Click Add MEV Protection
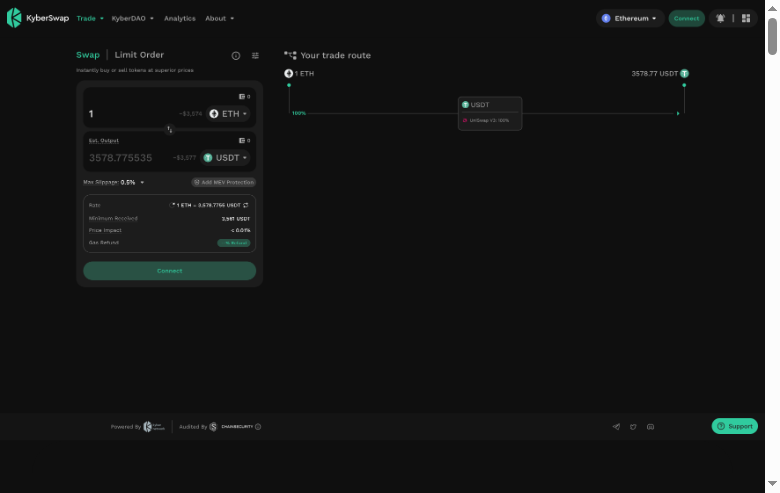Image resolution: width=780 pixels, height=493 pixels. pyautogui.click(x=223, y=183)
